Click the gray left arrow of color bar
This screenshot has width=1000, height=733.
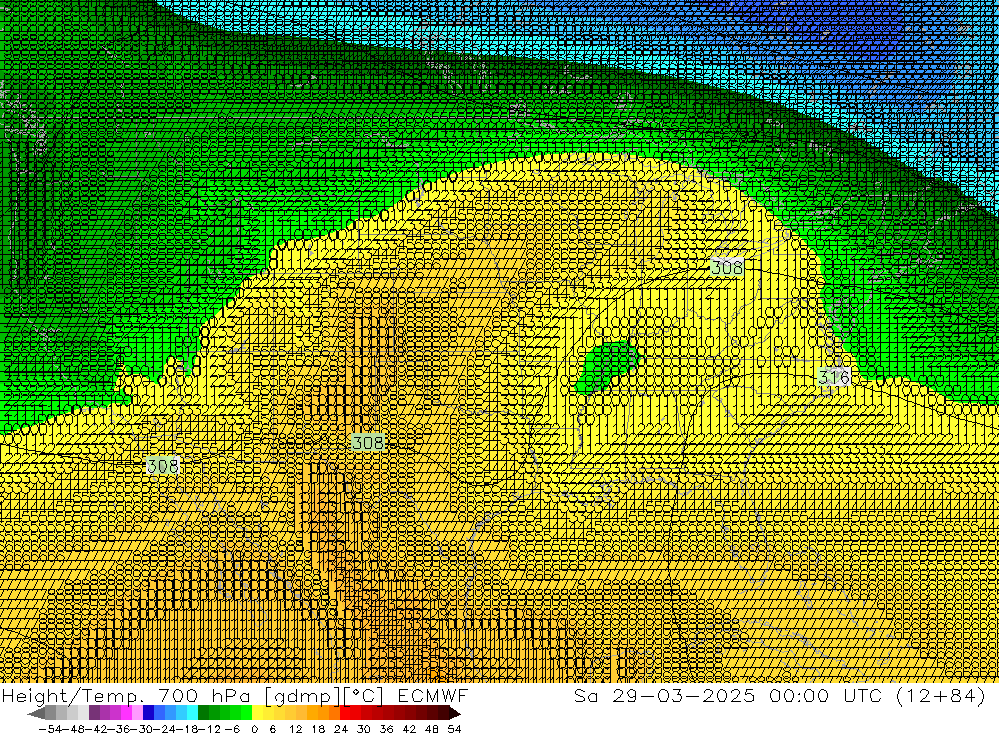(x=36, y=714)
